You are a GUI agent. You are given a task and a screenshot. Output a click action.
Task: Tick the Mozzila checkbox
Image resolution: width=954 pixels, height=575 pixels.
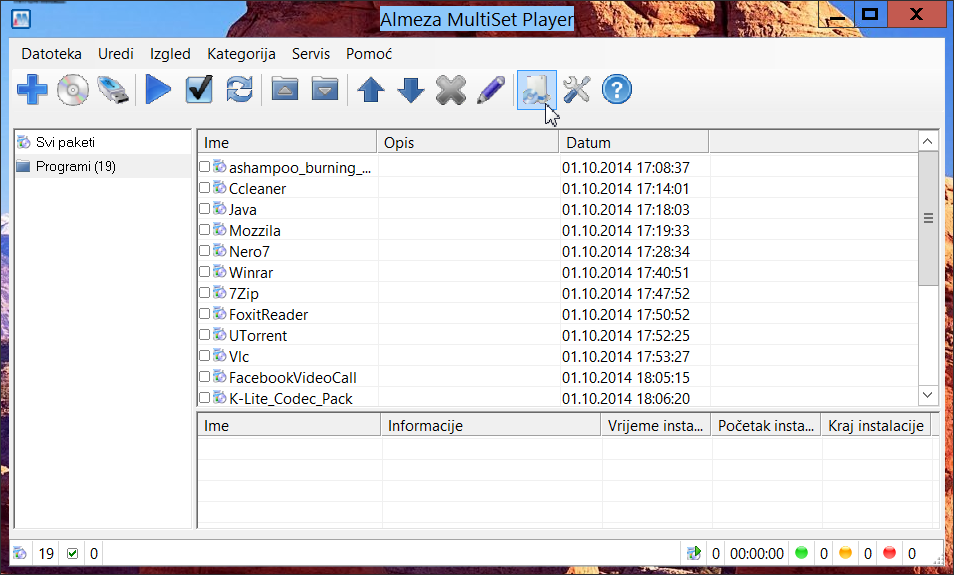coord(204,230)
